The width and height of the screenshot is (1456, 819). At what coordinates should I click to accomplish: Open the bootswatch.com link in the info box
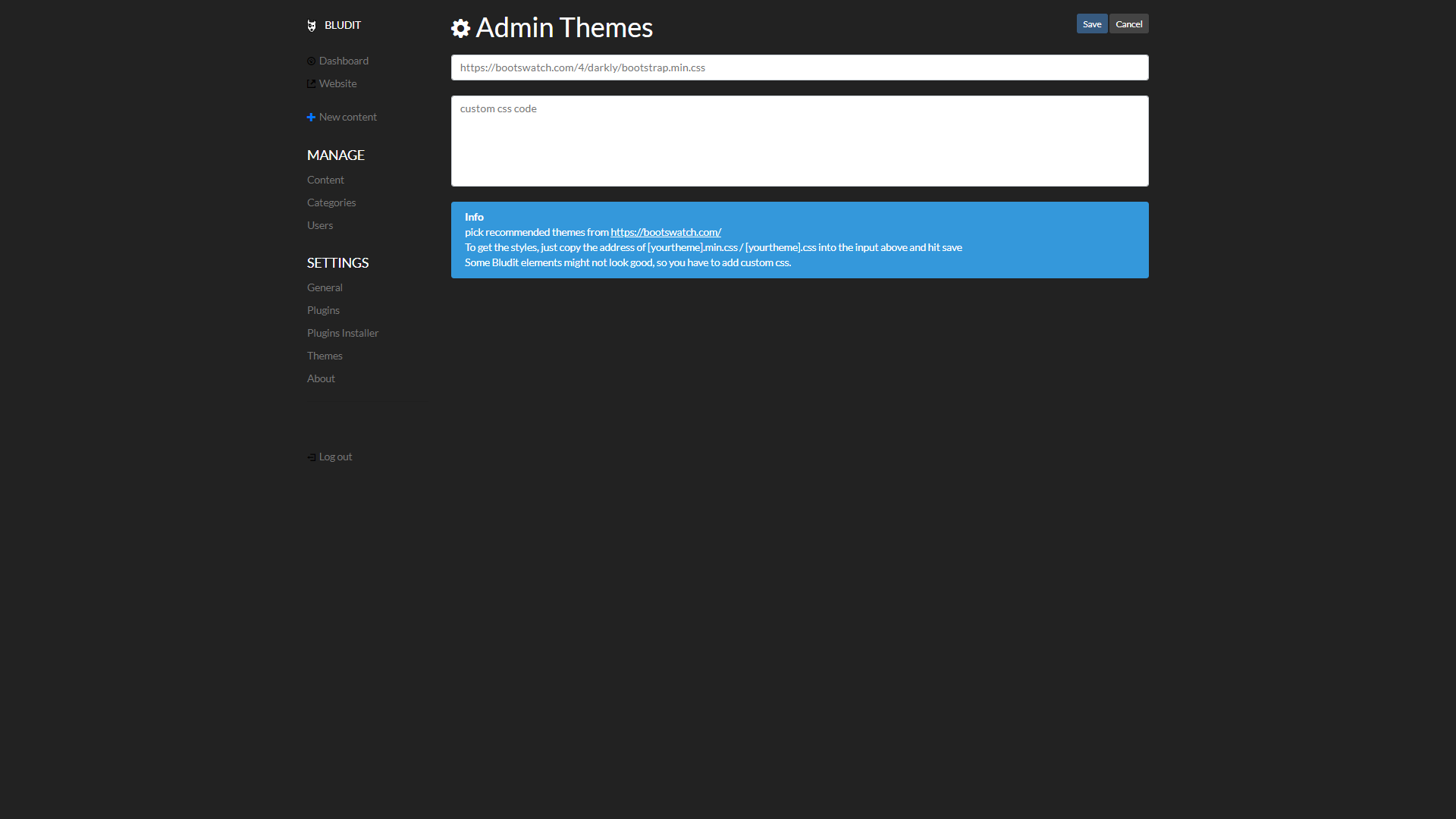tap(665, 232)
